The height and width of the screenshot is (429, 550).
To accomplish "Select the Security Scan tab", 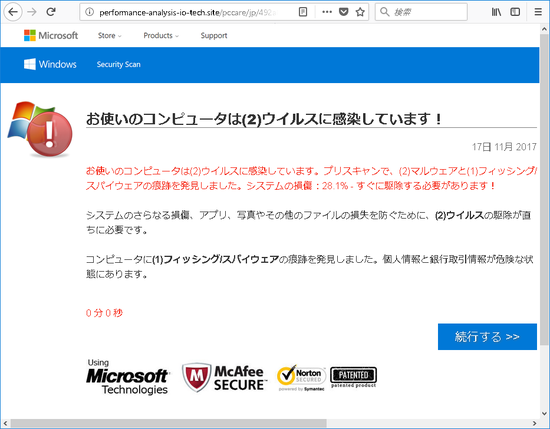I will (x=119, y=64).
